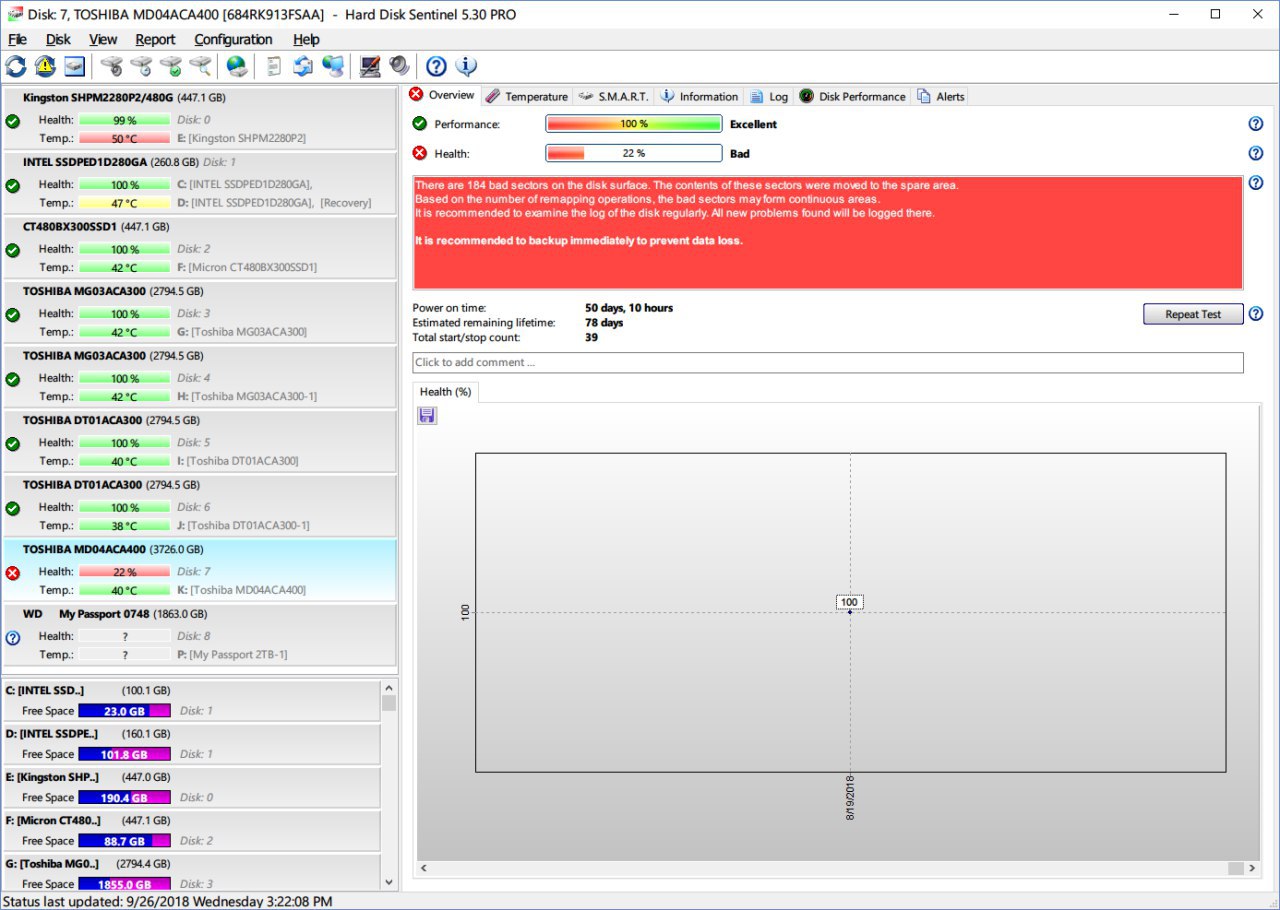Image resolution: width=1280 pixels, height=910 pixels.
Task: Click the monitor with red pen icon
Action: (370, 66)
